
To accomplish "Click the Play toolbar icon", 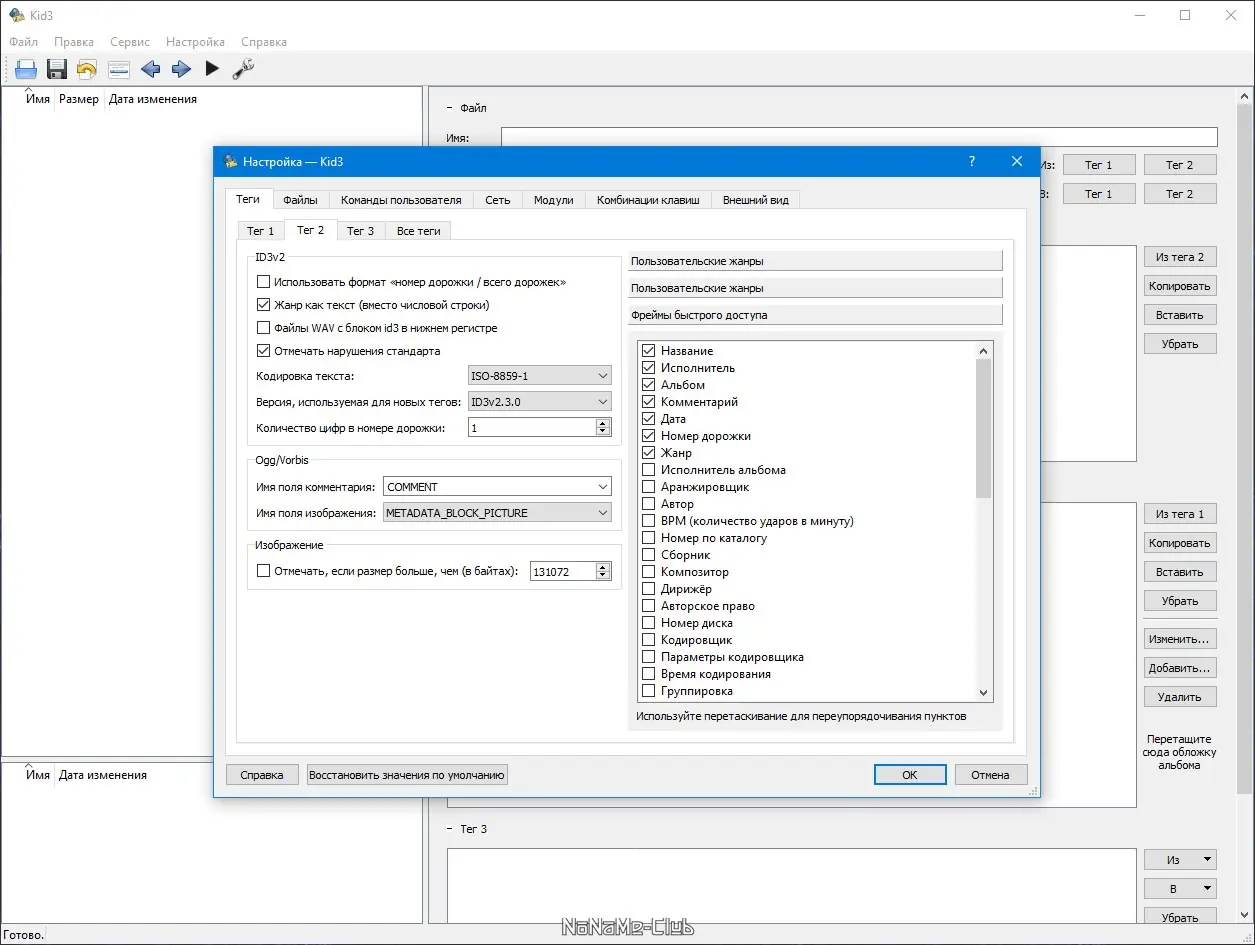I will (212, 69).
